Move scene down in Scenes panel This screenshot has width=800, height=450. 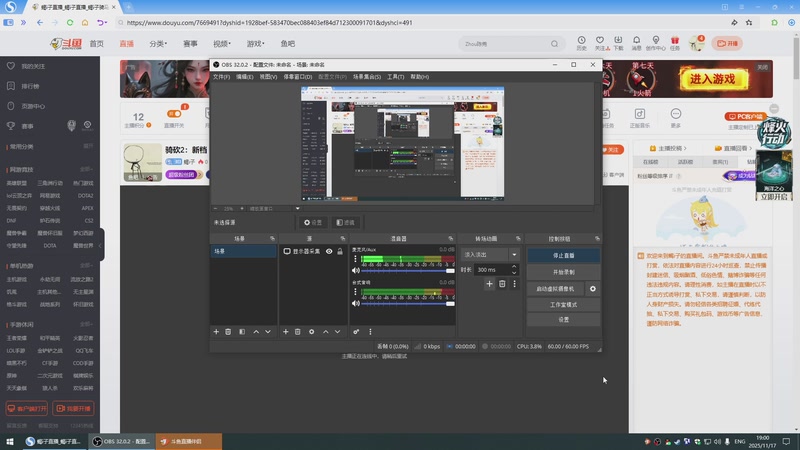(268, 332)
